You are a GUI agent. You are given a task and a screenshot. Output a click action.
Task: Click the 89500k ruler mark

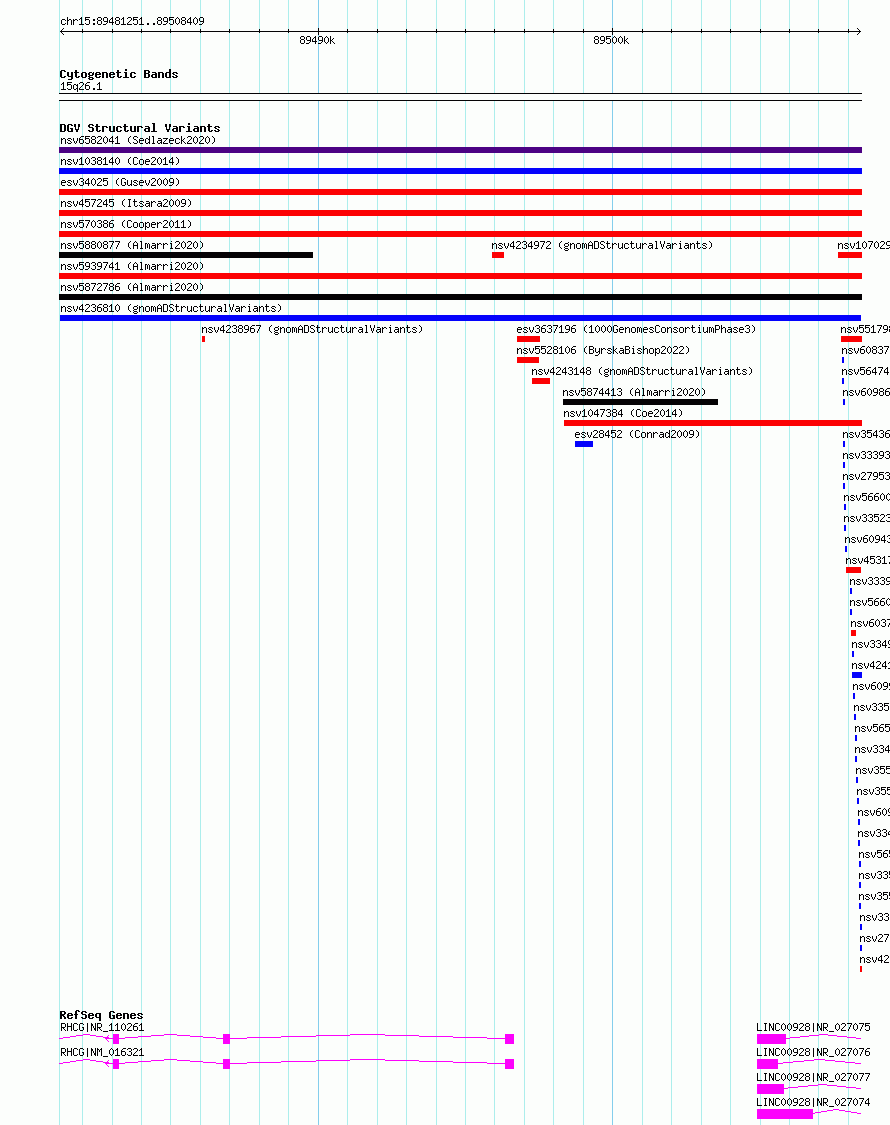click(612, 41)
